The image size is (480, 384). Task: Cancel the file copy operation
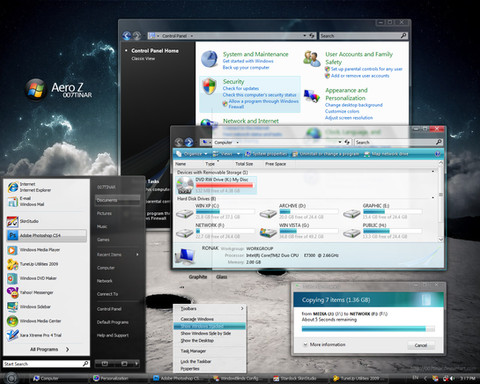pos(421,345)
